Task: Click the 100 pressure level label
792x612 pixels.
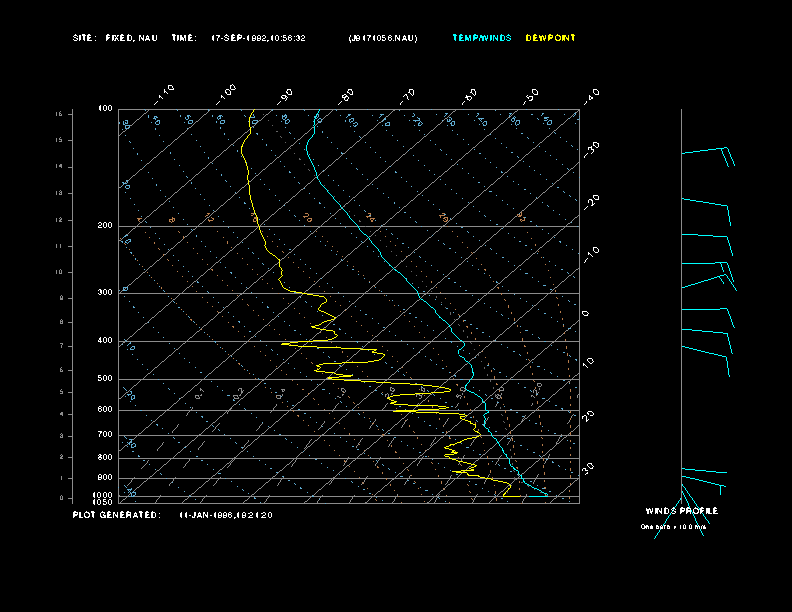Action: click(105, 109)
